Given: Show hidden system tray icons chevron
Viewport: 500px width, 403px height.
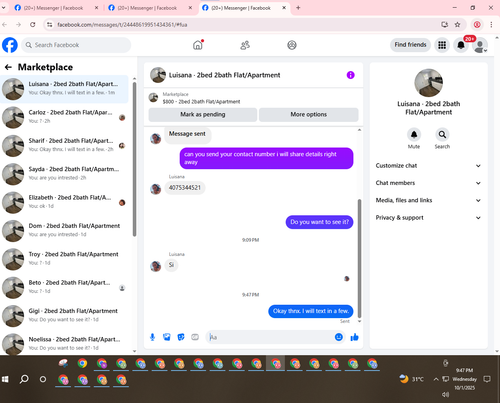Looking at the screenshot, I should 436,379.
